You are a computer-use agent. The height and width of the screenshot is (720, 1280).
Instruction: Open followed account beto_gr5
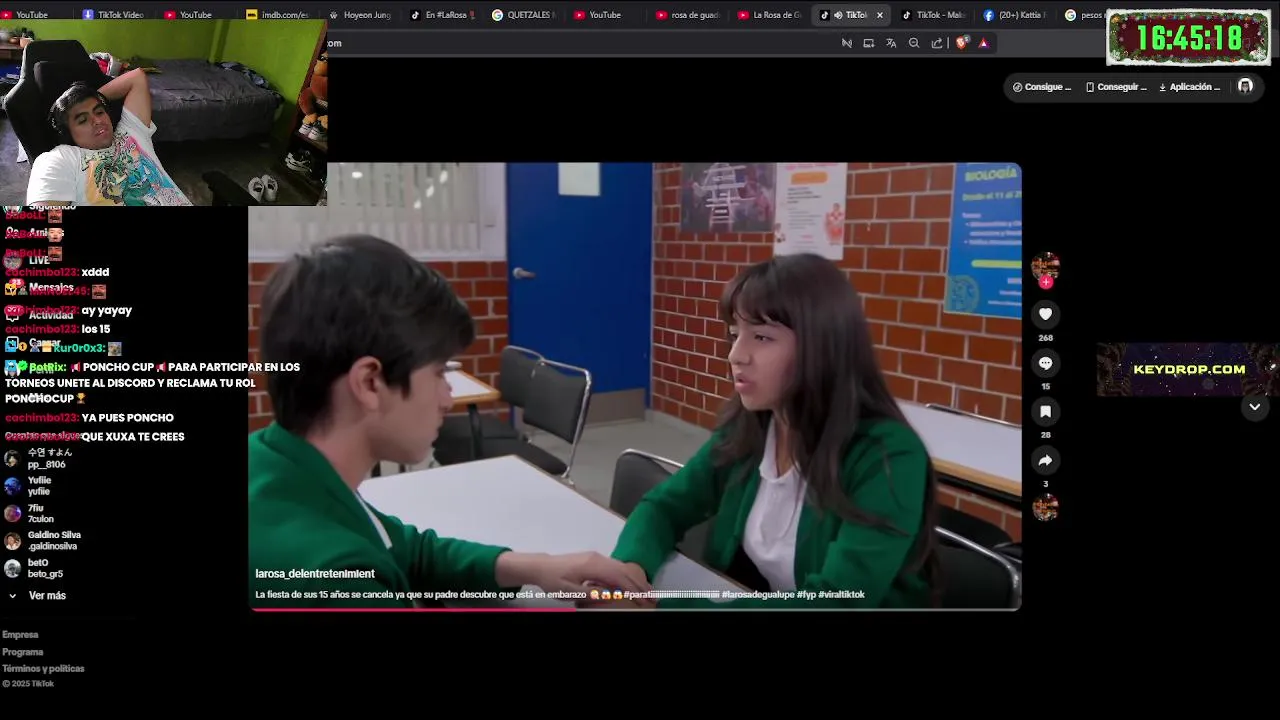[34, 568]
